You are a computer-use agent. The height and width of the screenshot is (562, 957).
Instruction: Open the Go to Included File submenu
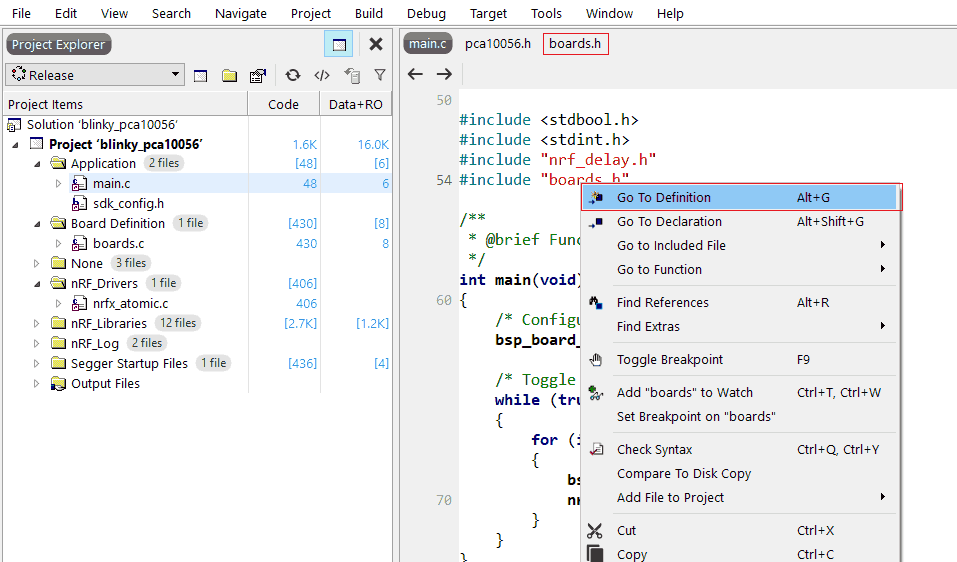click(x=671, y=246)
